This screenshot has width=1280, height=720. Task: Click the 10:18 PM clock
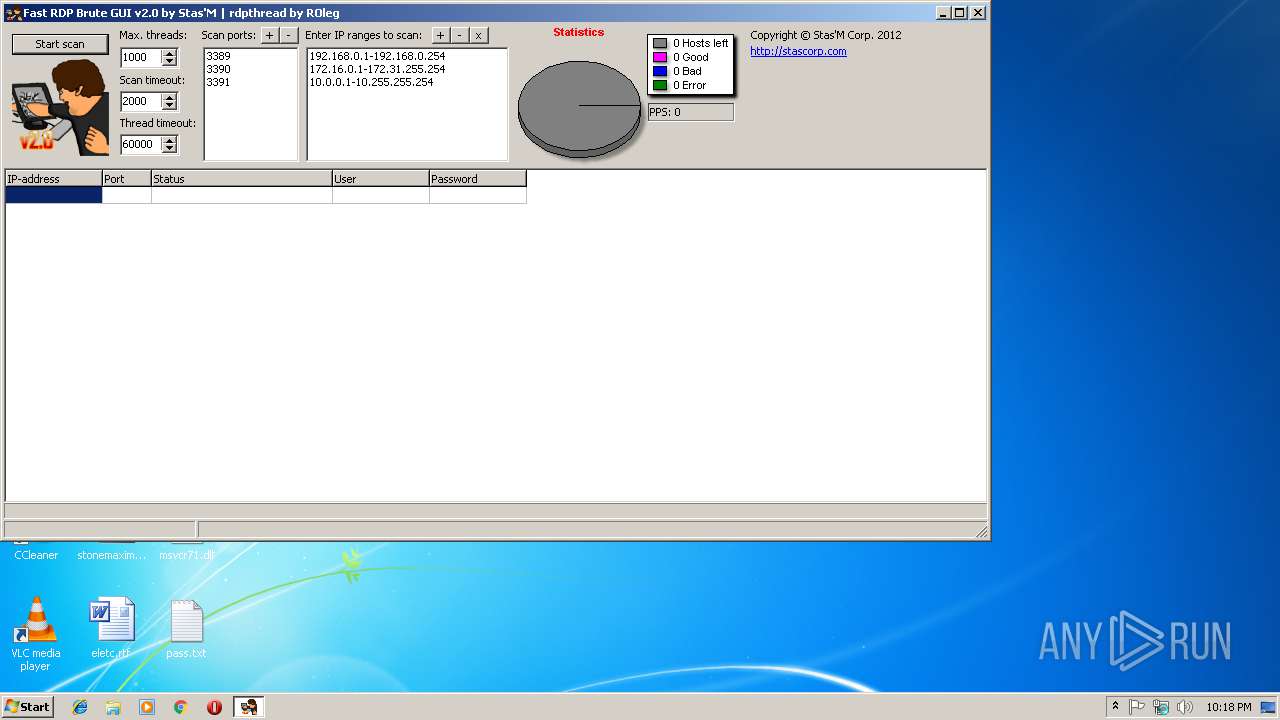(x=1228, y=707)
